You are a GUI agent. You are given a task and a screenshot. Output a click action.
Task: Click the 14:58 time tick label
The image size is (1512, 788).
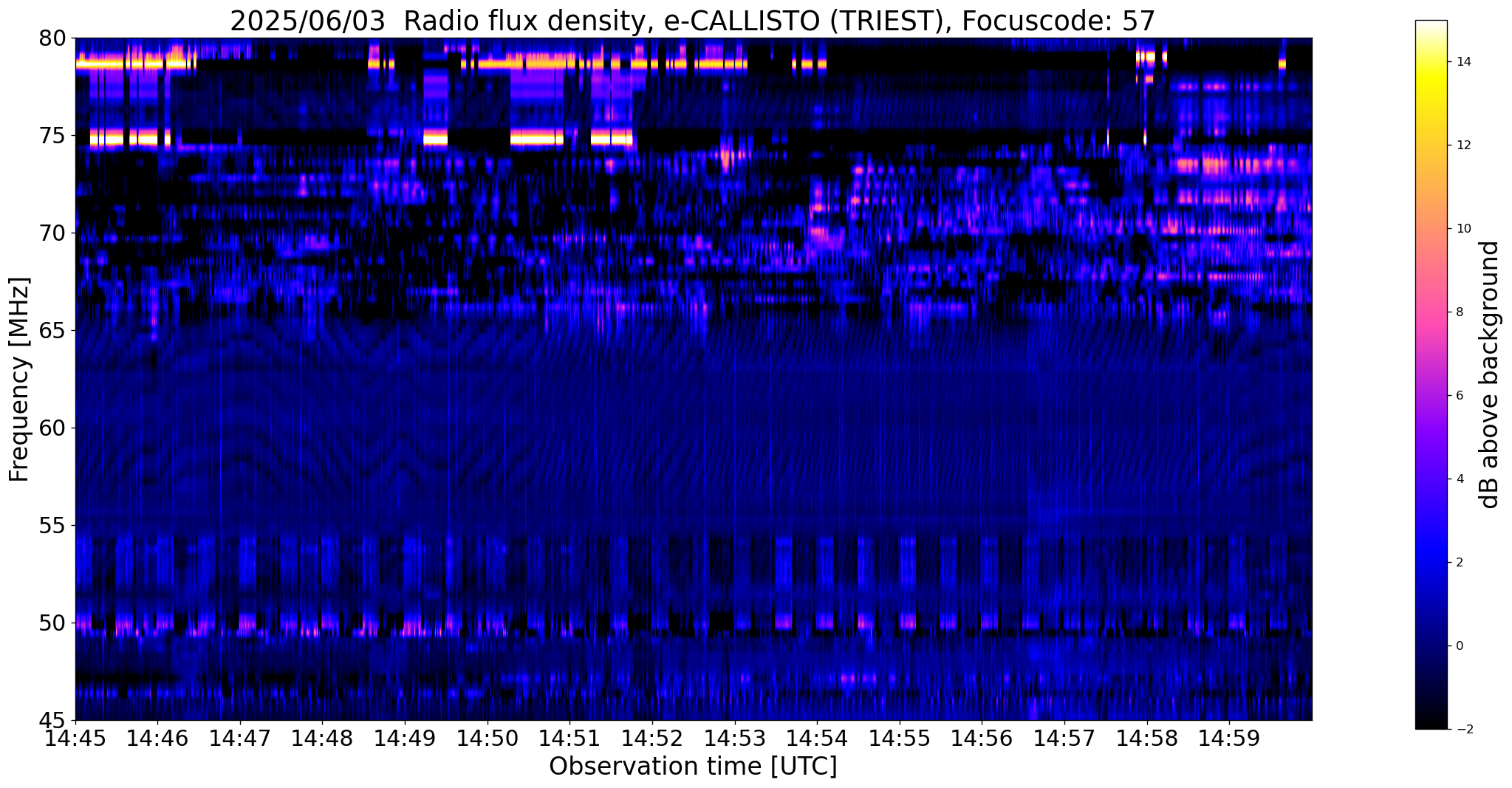[1147, 738]
